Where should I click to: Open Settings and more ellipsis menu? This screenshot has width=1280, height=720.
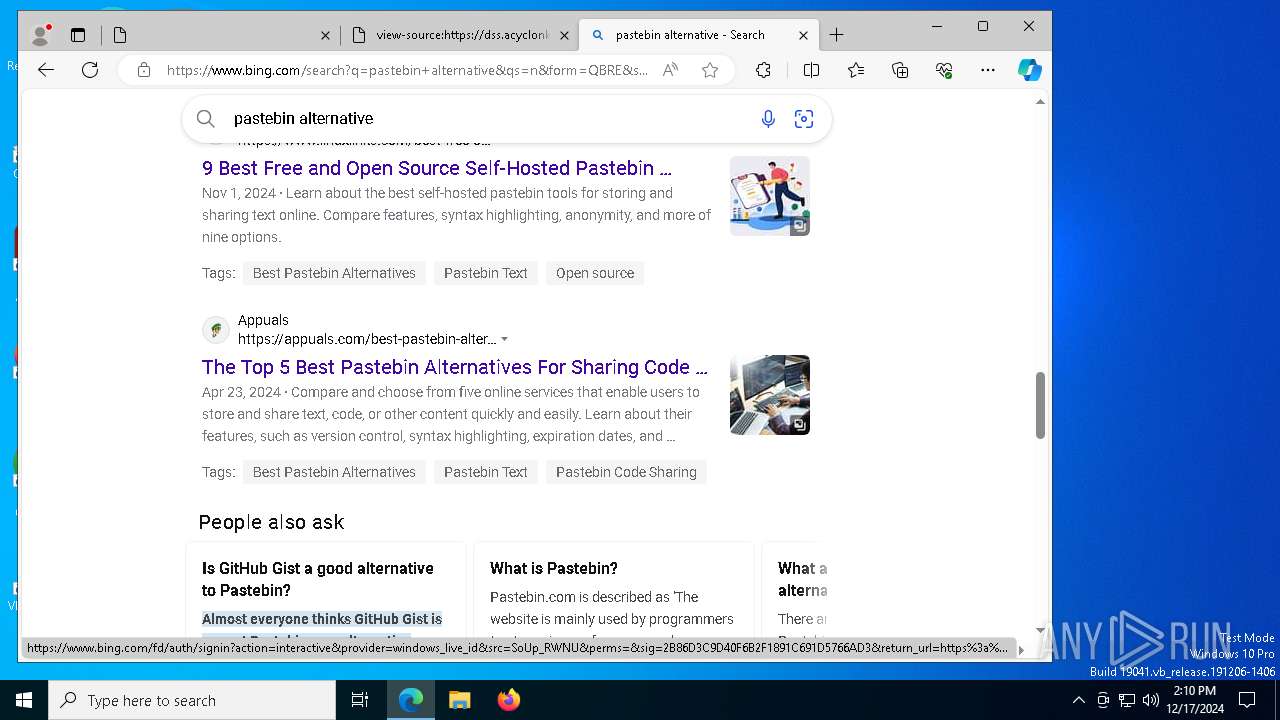click(988, 70)
